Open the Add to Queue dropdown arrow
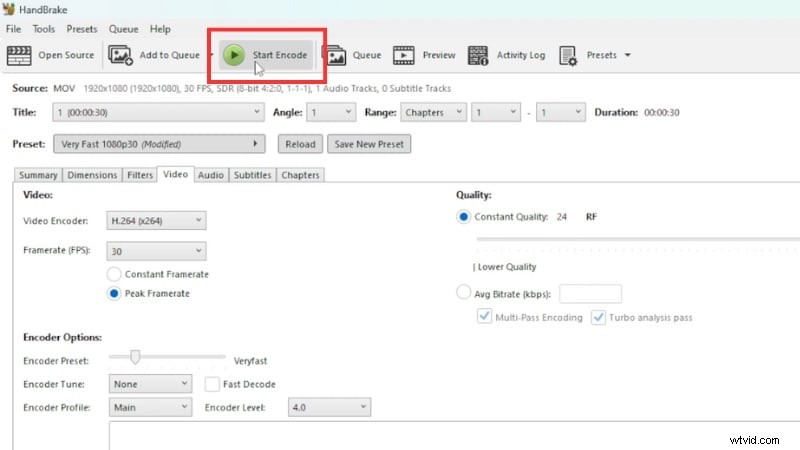 (211, 55)
